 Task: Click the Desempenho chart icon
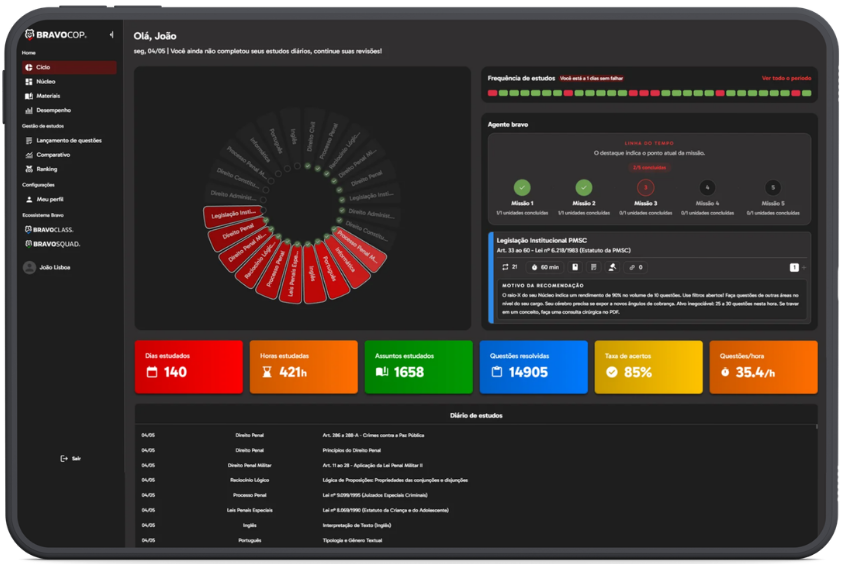coord(29,110)
